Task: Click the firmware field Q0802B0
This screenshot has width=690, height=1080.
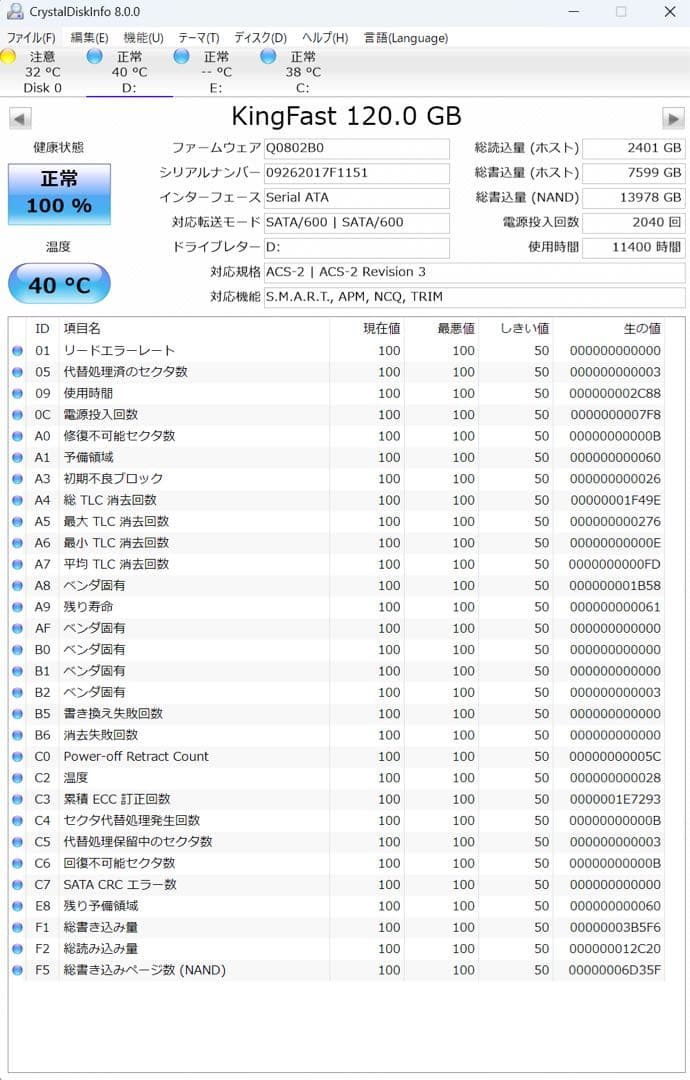Action: point(357,148)
